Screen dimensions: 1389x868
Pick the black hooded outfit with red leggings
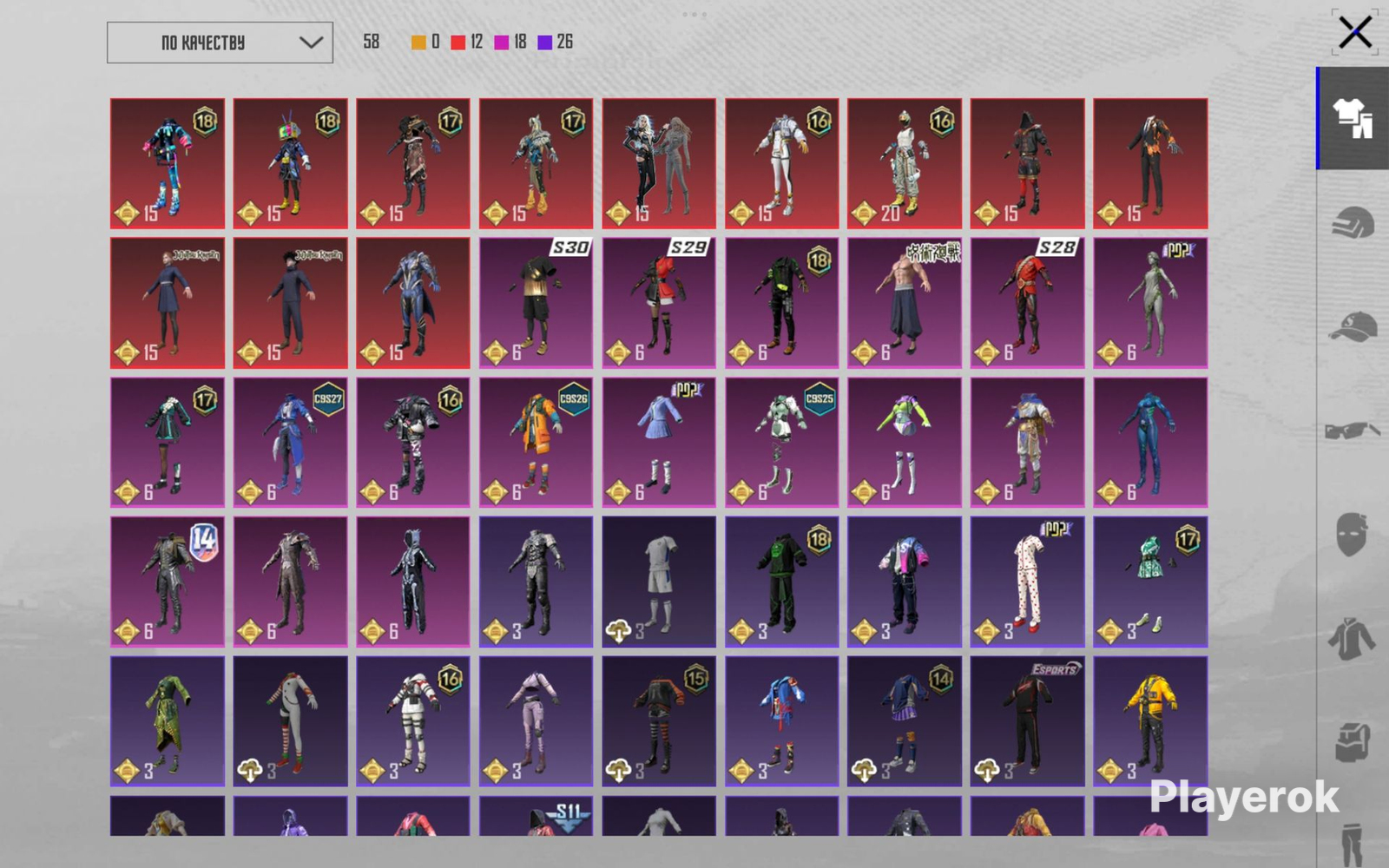pos(1028,163)
